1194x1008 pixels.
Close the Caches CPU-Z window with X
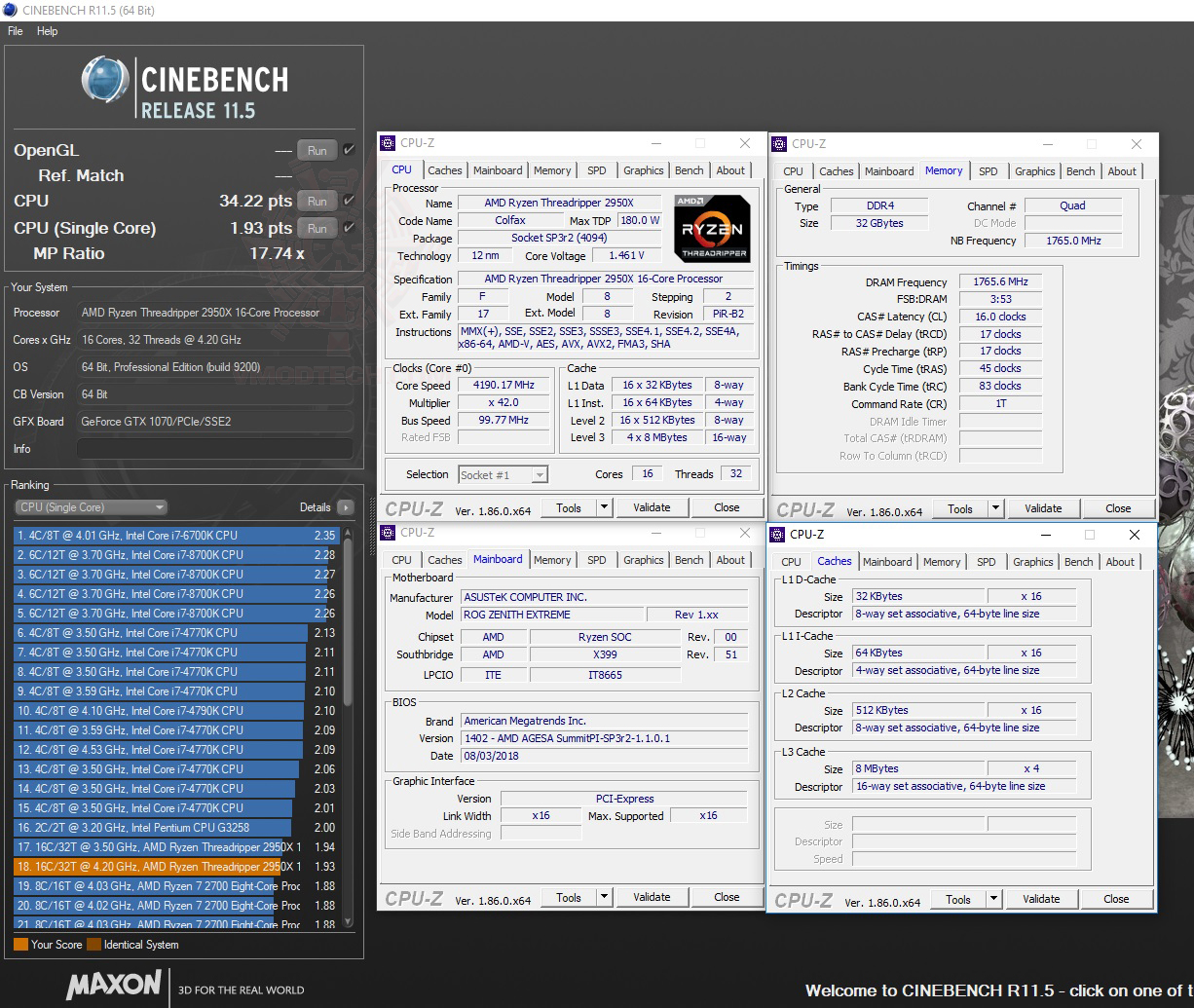click(1135, 535)
